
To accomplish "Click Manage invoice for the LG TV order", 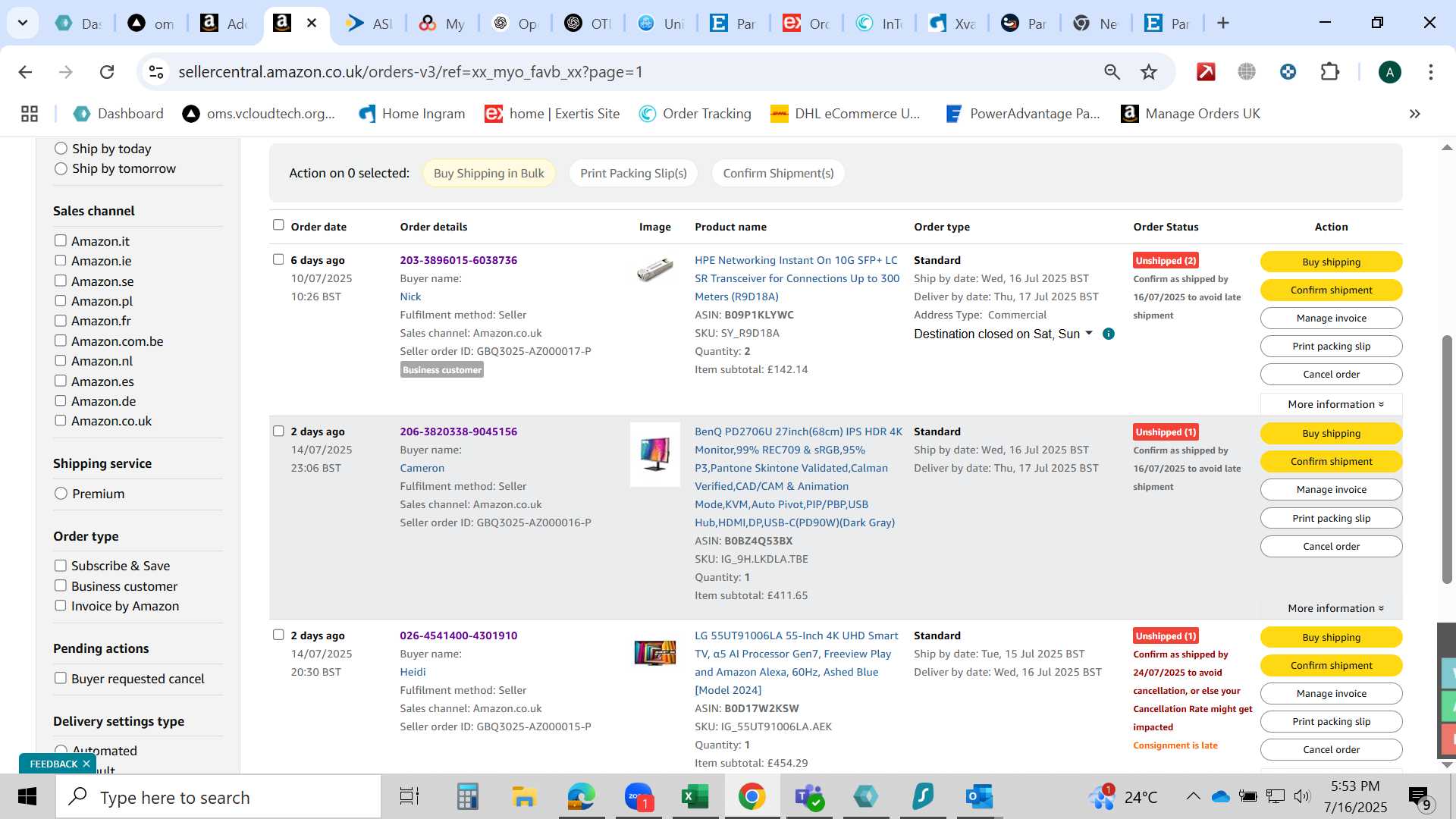I will pyautogui.click(x=1331, y=693).
